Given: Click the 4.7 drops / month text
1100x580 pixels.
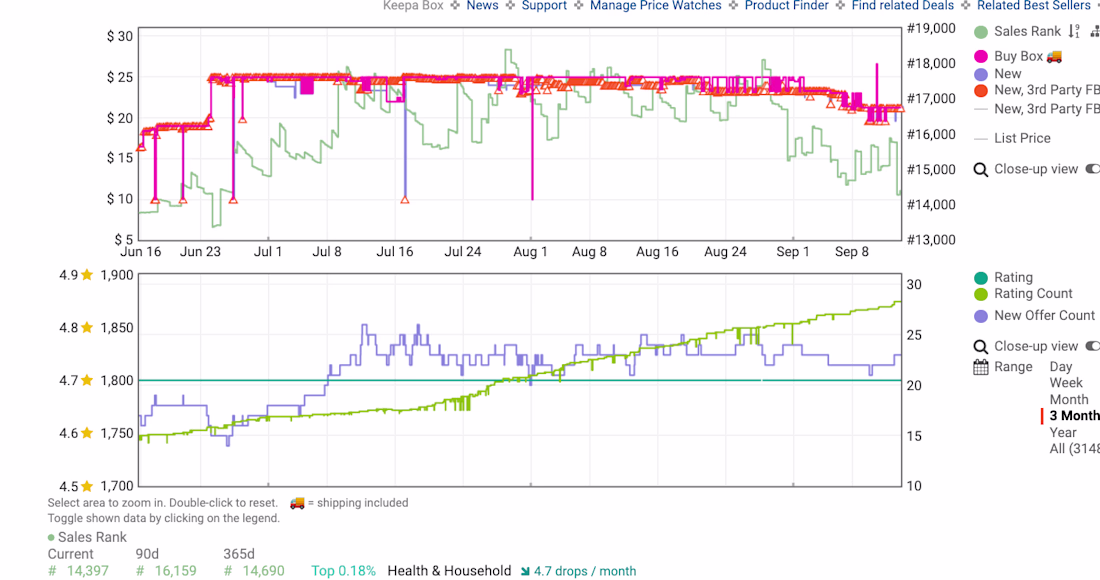Looking at the screenshot, I should pyautogui.click(x=585, y=571).
